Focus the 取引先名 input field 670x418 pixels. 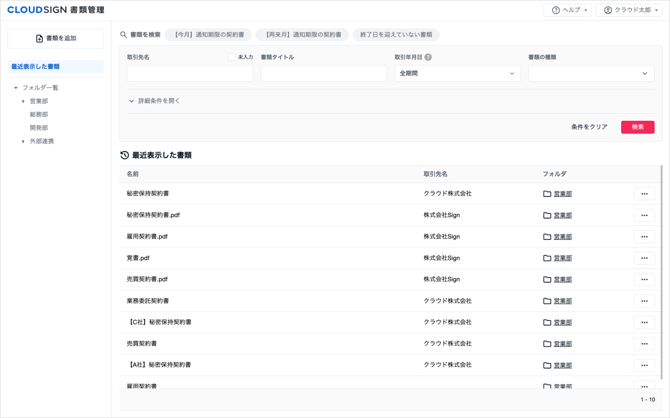coord(190,74)
